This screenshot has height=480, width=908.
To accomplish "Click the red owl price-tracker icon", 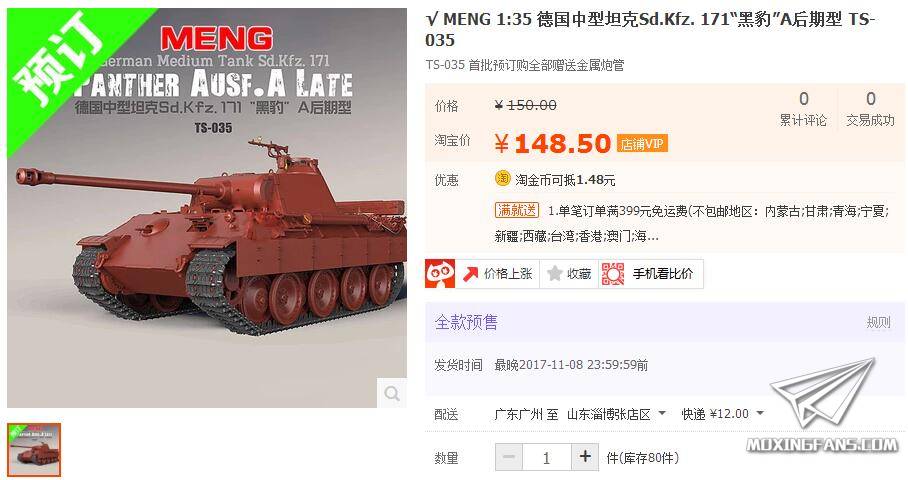I will [x=440, y=274].
